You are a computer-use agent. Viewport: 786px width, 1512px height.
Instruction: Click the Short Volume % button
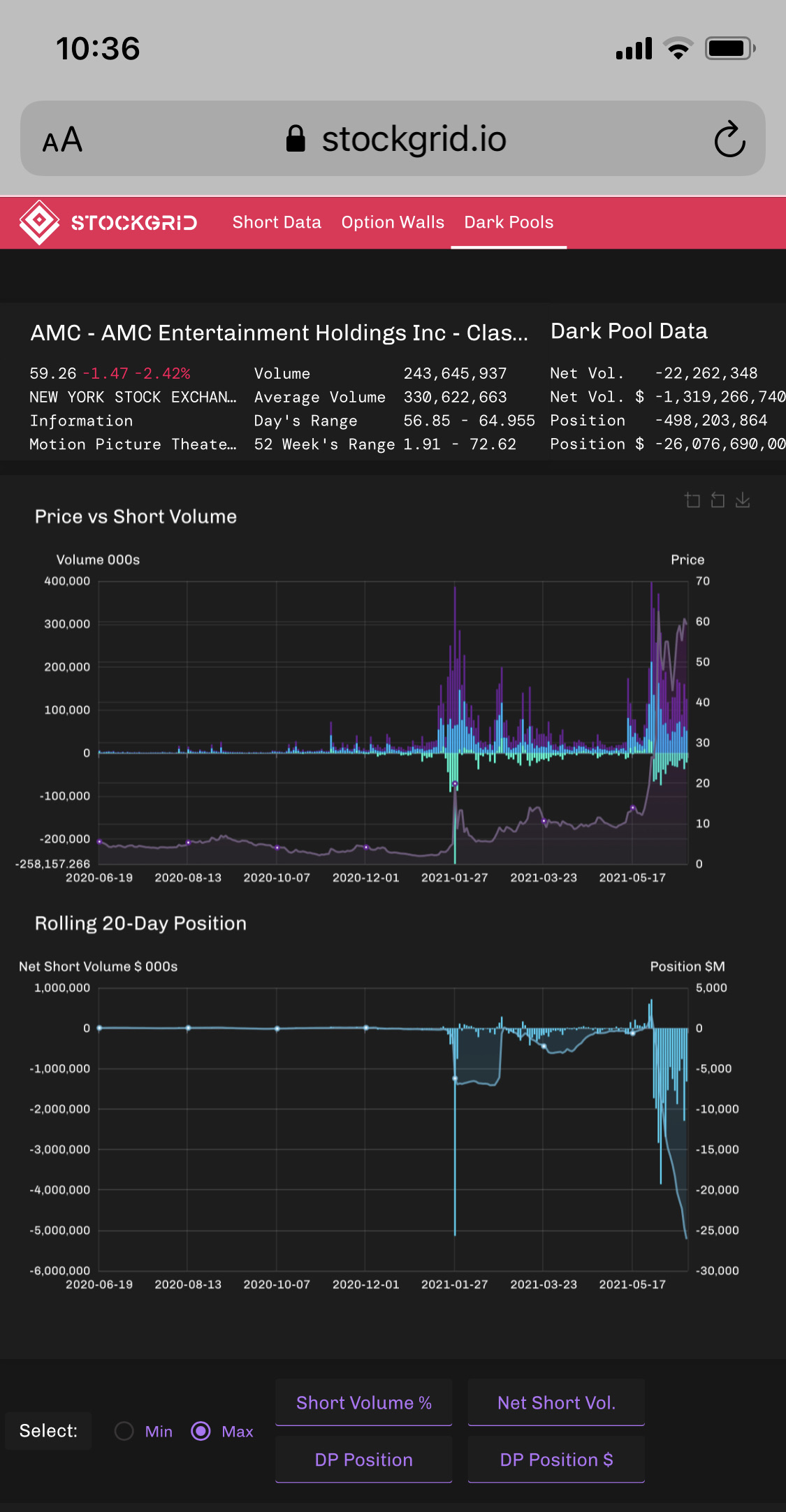[364, 1402]
